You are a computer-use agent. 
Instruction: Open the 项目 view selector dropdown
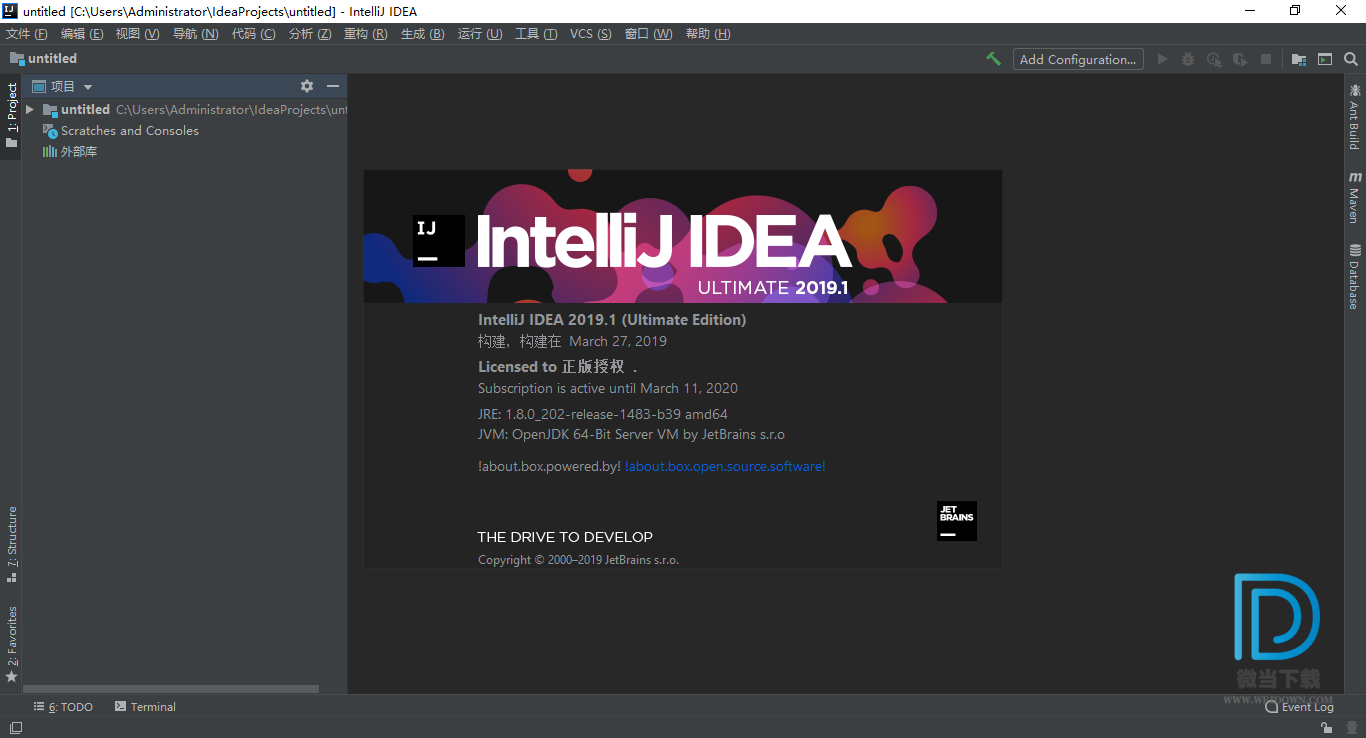click(62, 87)
